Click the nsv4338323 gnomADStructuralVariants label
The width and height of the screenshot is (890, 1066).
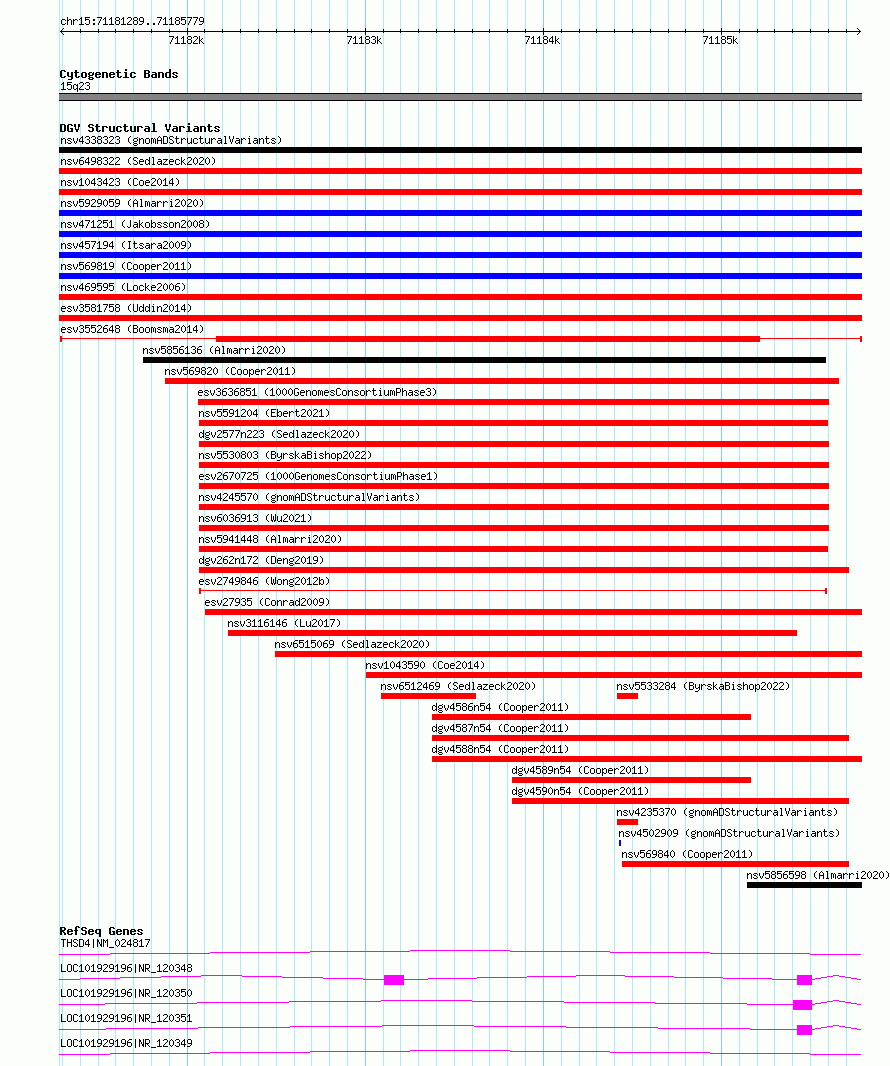click(x=171, y=140)
